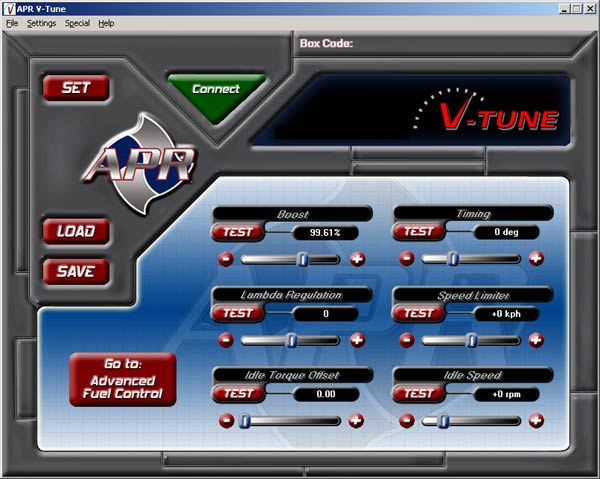The height and width of the screenshot is (479, 600).
Task: Minimize the APR V-Tune window
Action: click(x=564, y=9)
